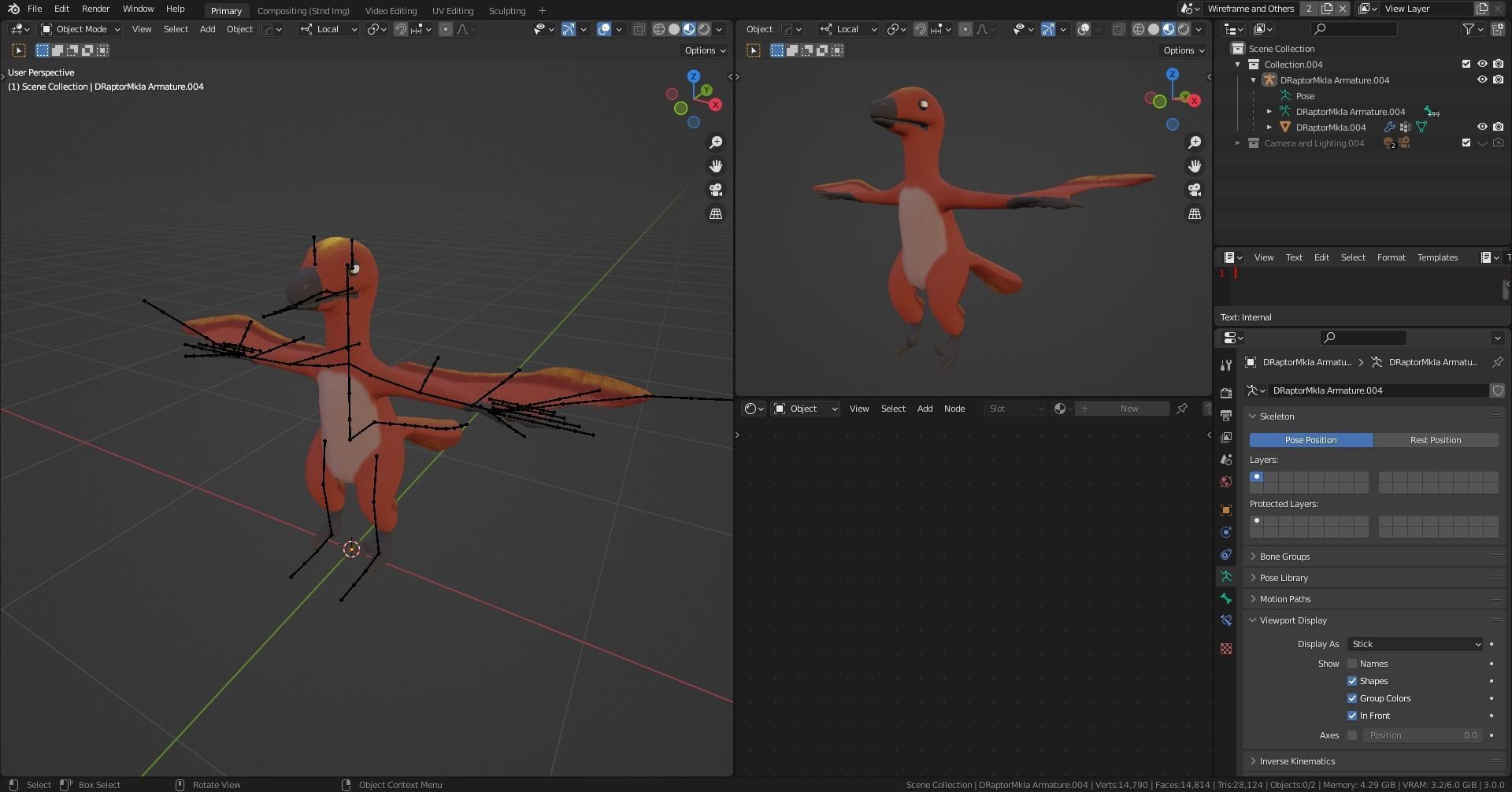Click the Pose Position button
1512x792 pixels.
click(x=1311, y=440)
